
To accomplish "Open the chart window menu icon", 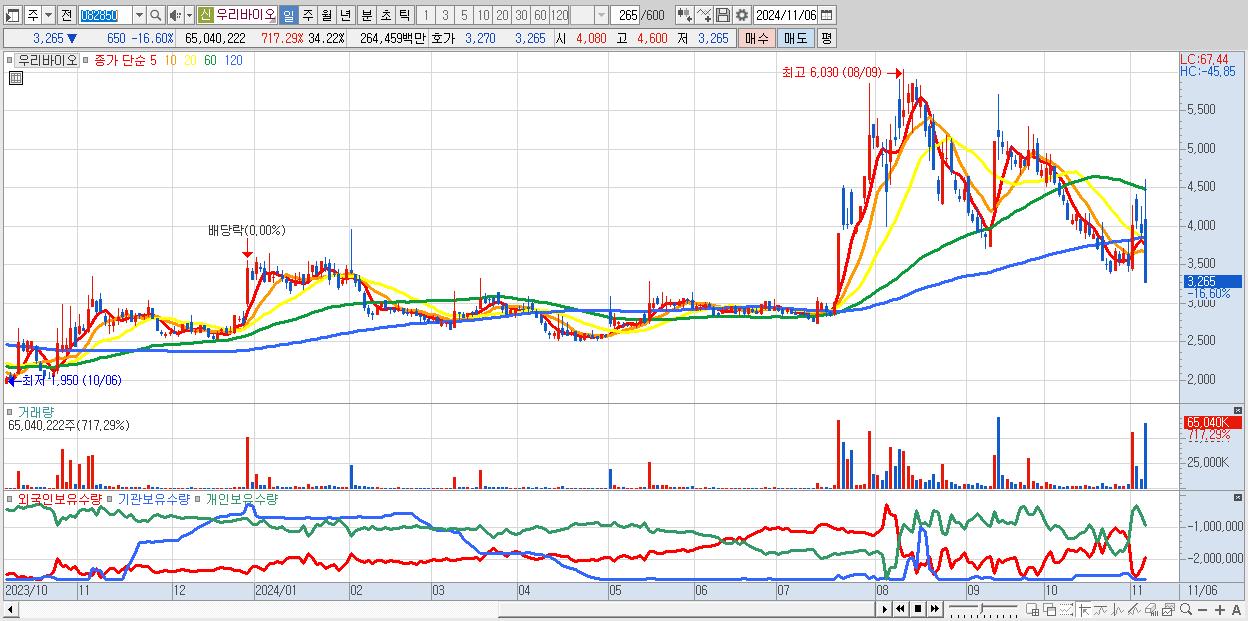I will pos(11,16).
